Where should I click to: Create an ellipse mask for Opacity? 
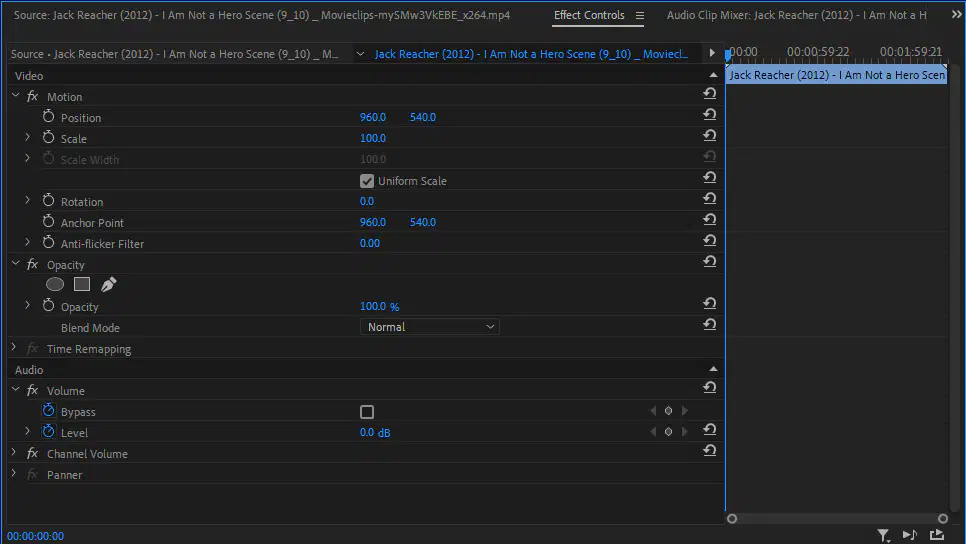click(55, 284)
